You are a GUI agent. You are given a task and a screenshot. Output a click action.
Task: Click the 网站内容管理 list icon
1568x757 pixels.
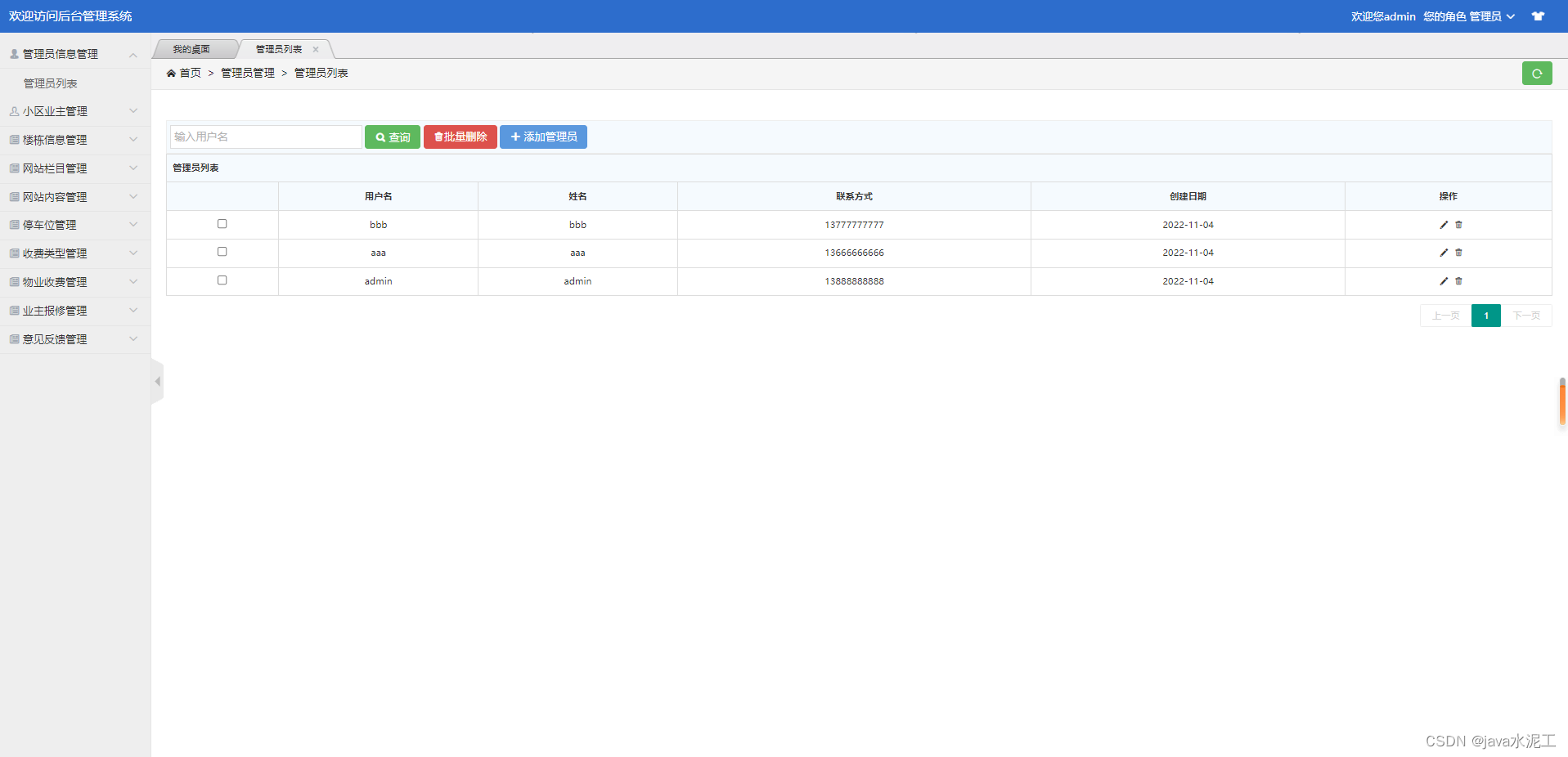pos(14,197)
